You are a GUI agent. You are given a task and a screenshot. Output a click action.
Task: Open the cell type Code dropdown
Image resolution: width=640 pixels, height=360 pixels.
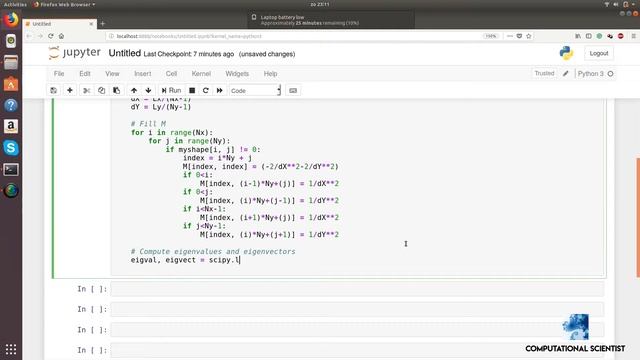click(x=255, y=90)
